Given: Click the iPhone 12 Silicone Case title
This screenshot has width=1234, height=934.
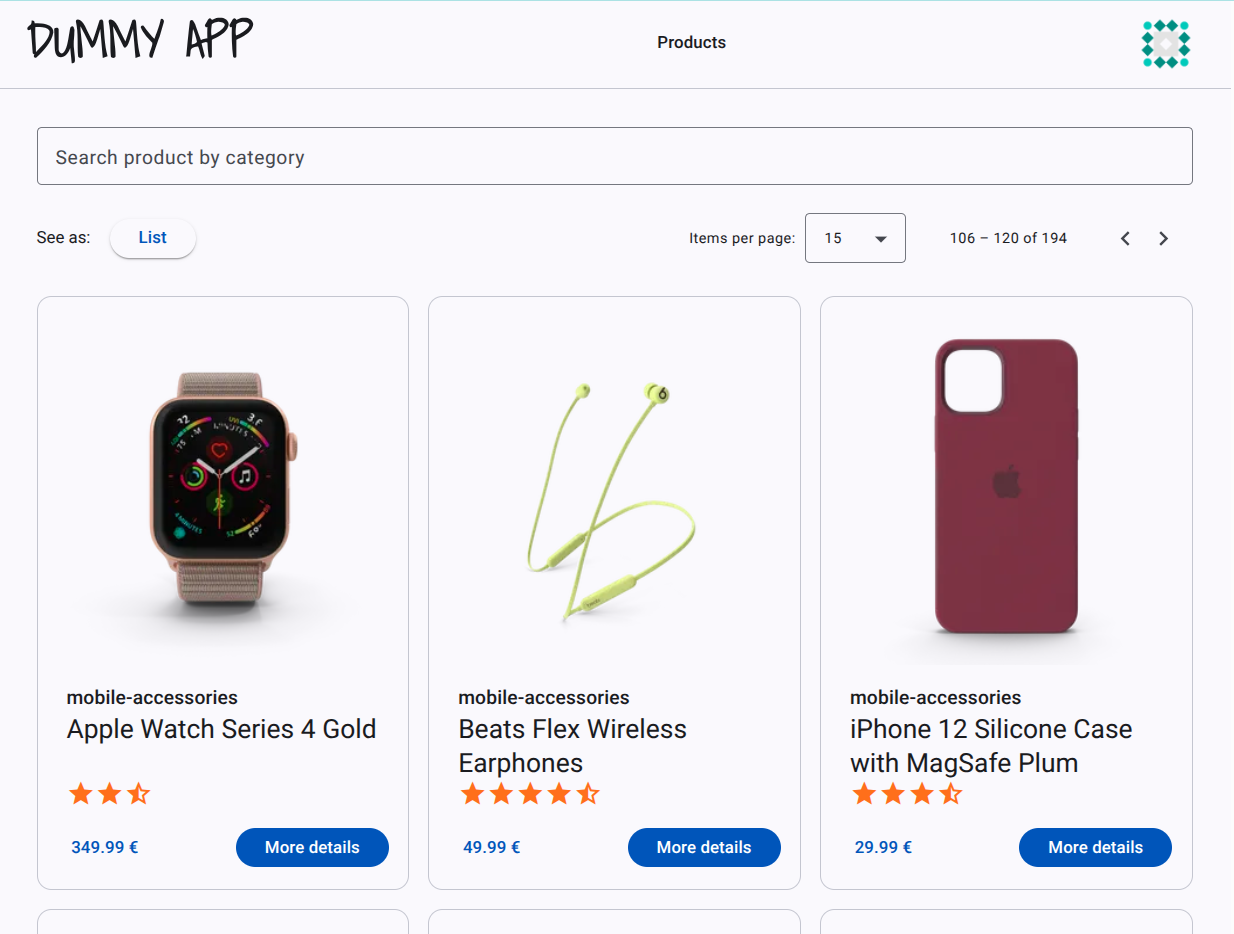Looking at the screenshot, I should (x=990, y=745).
